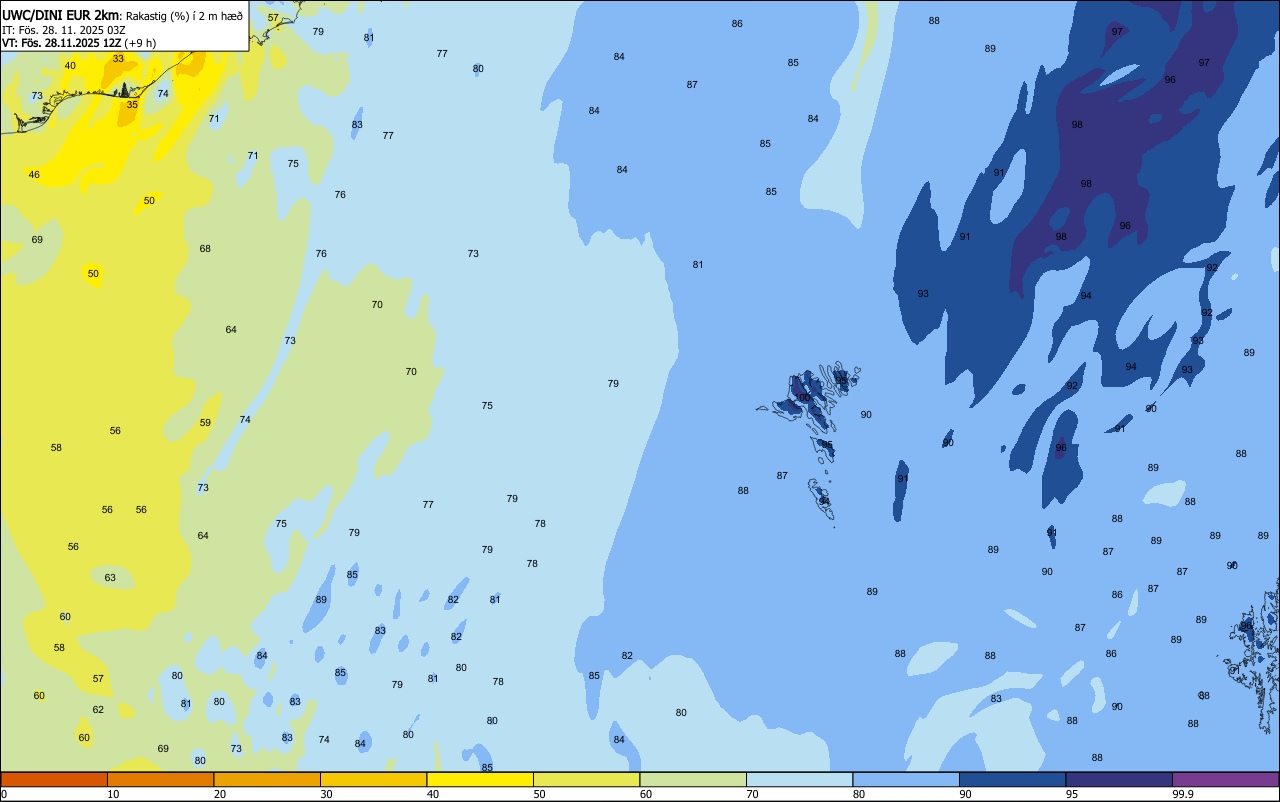Select the medium blue 80–90 legend swatch
The image size is (1280, 802).
point(906,779)
